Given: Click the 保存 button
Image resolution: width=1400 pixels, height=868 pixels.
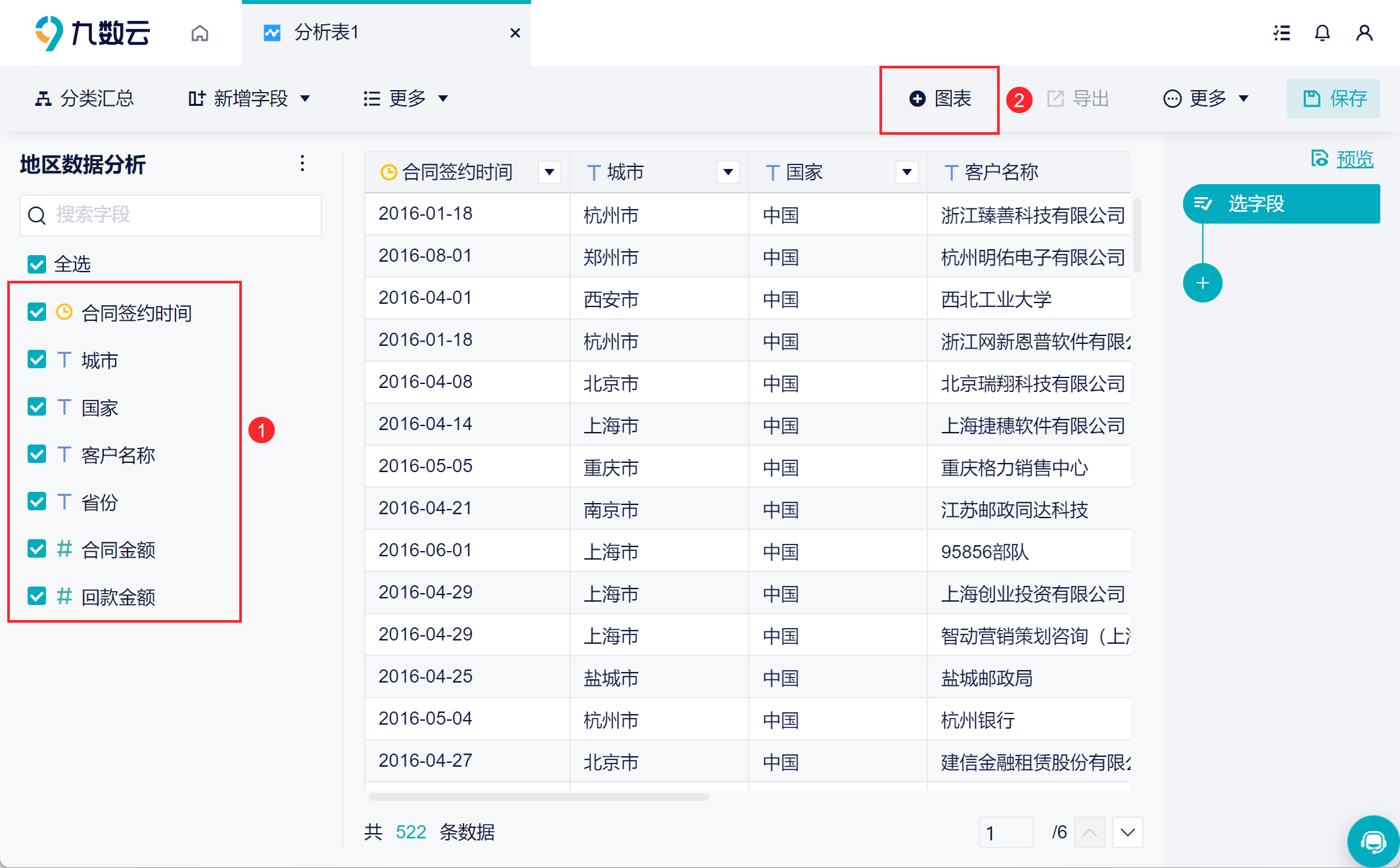Looking at the screenshot, I should (1334, 99).
